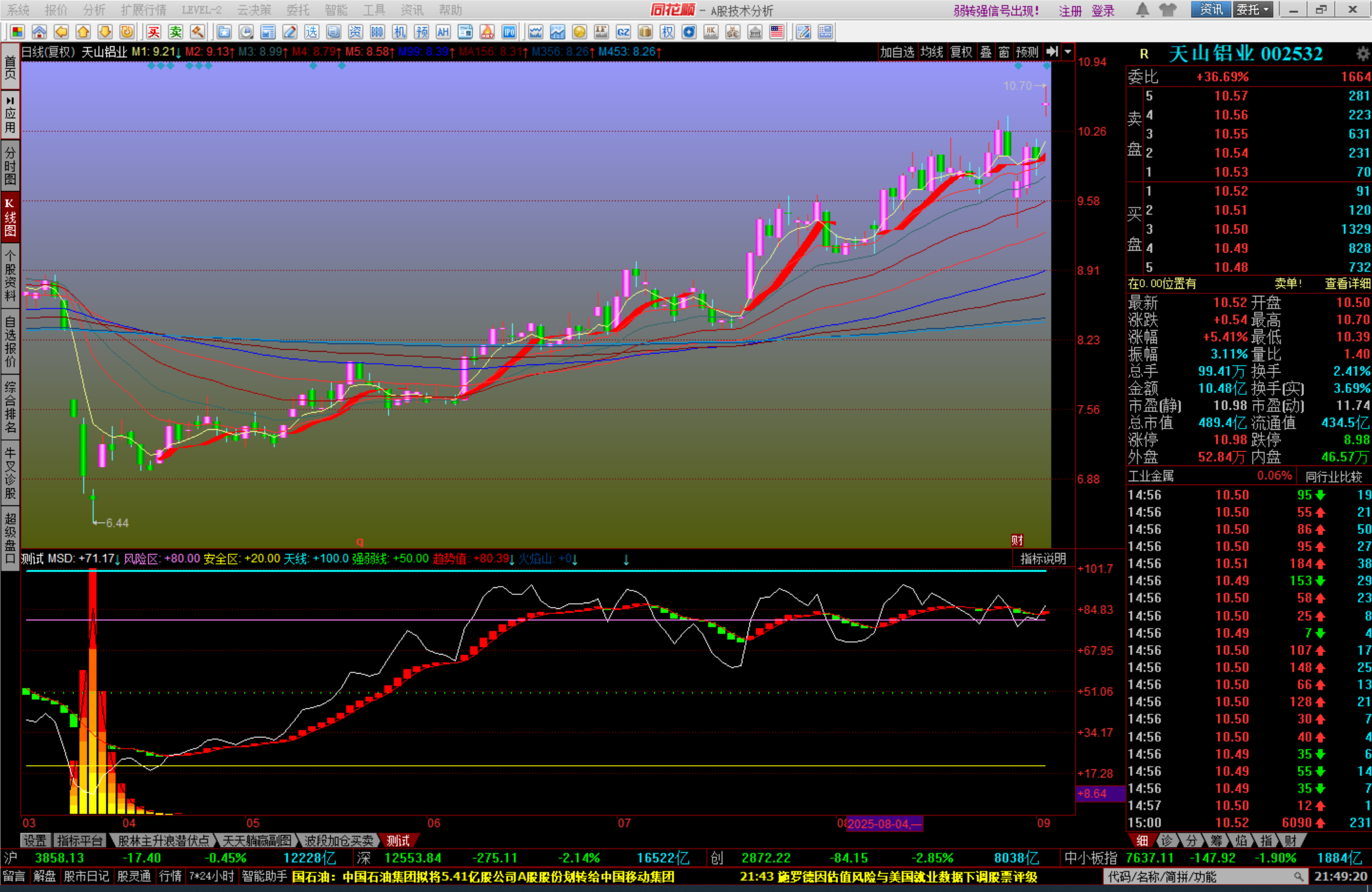The width and height of the screenshot is (1372, 892).
Task: Click the GZ toolbar icon
Action: point(623,32)
